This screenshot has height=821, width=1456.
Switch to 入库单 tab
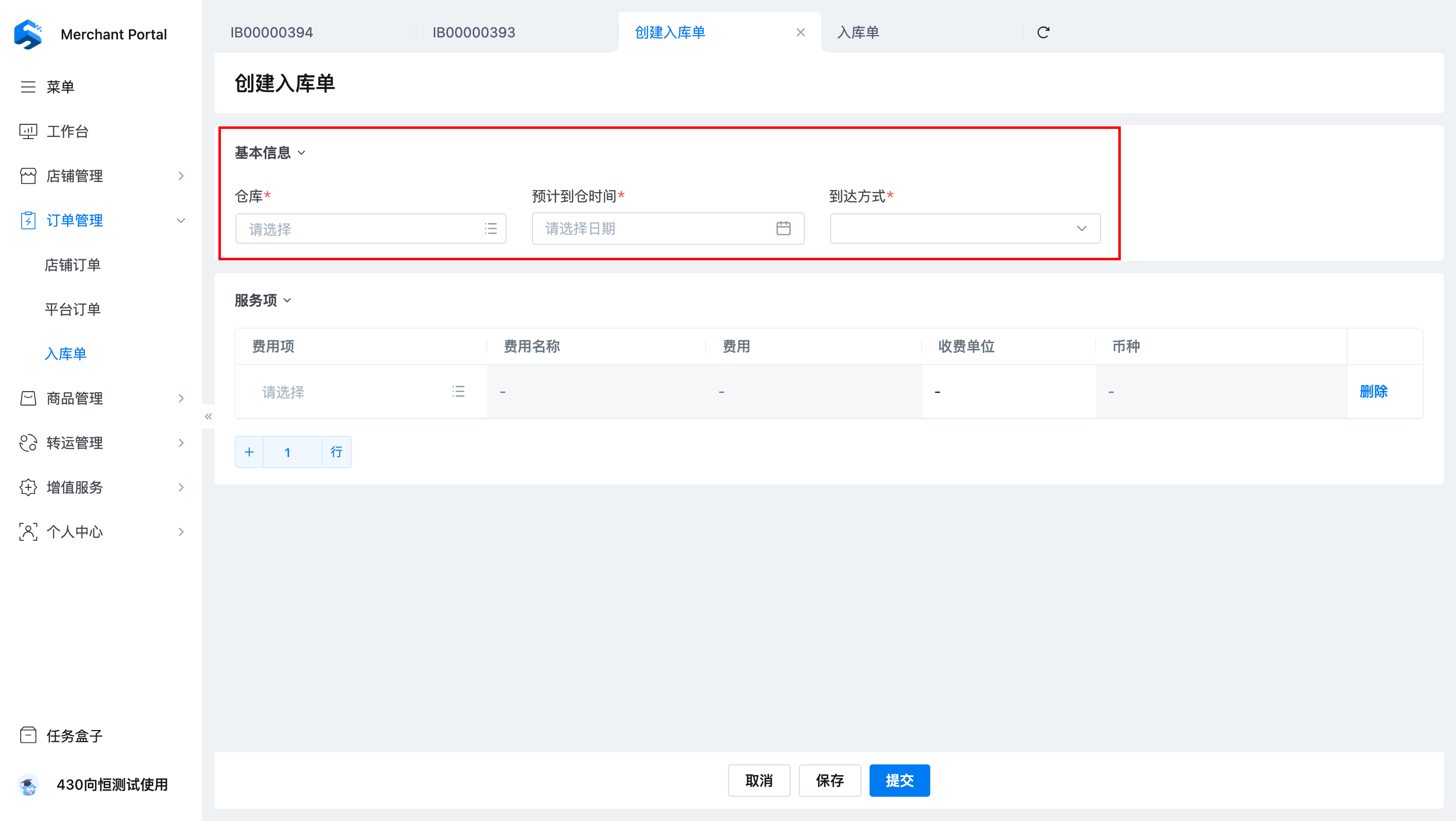[857, 33]
